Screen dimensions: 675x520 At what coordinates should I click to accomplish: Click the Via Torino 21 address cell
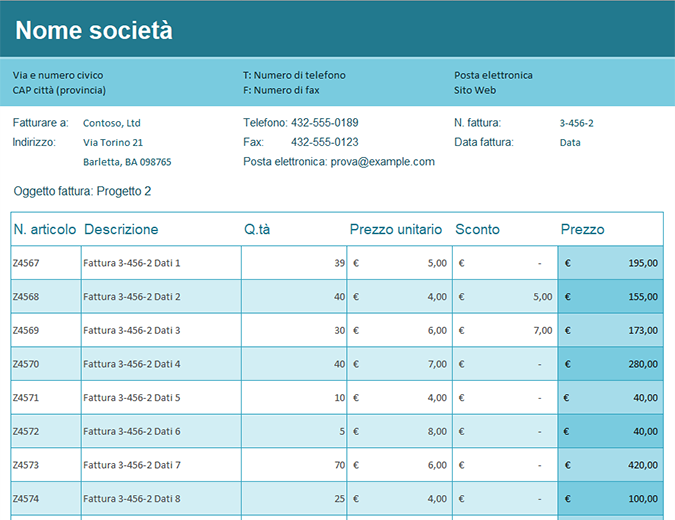point(113,143)
